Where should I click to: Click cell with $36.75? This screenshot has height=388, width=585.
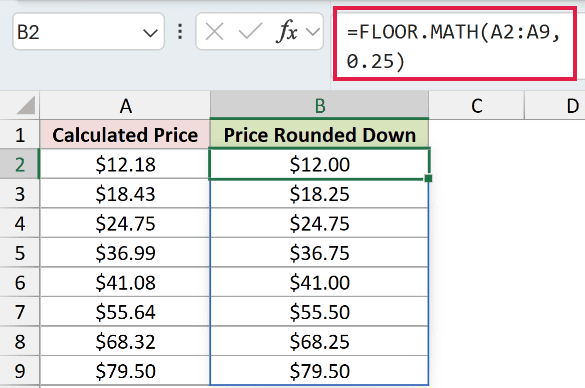(x=320, y=253)
